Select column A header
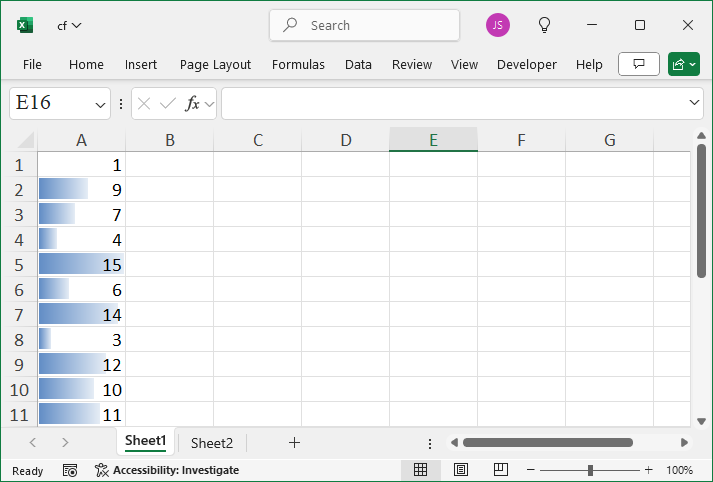Image resolution: width=713 pixels, height=482 pixels. (x=81, y=140)
